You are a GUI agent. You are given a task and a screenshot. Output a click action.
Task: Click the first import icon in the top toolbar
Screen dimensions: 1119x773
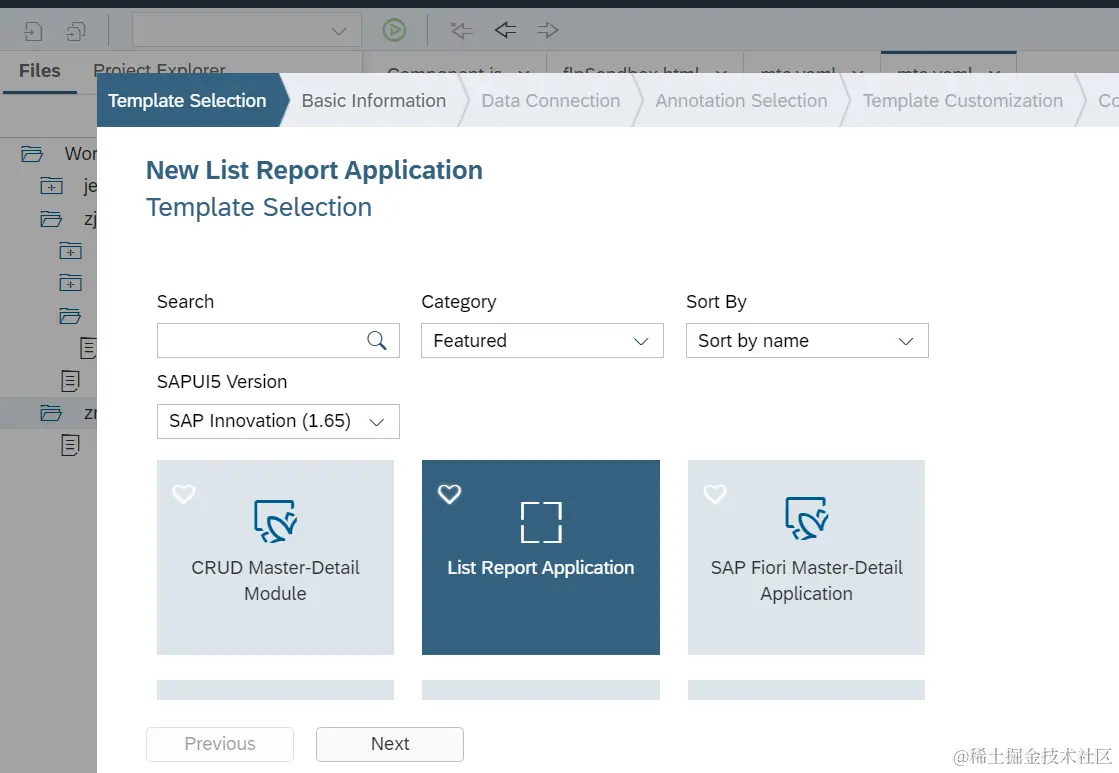click(33, 31)
